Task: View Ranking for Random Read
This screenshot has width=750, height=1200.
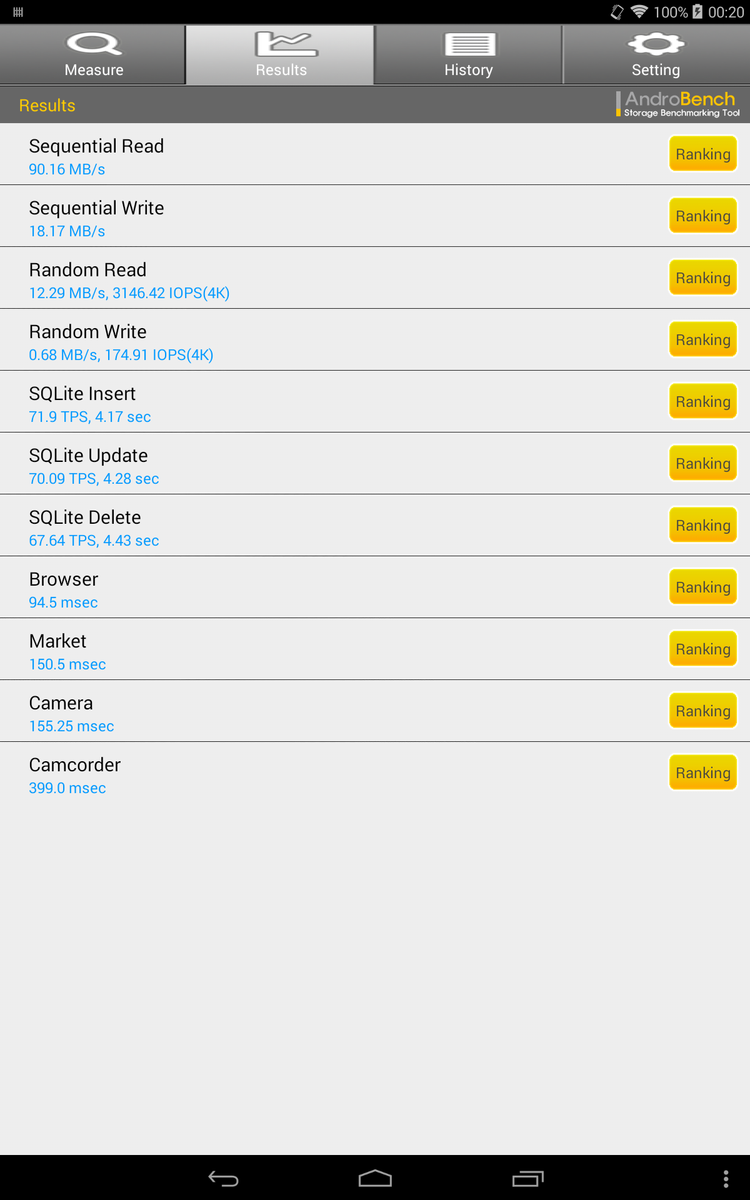Action: (x=703, y=278)
